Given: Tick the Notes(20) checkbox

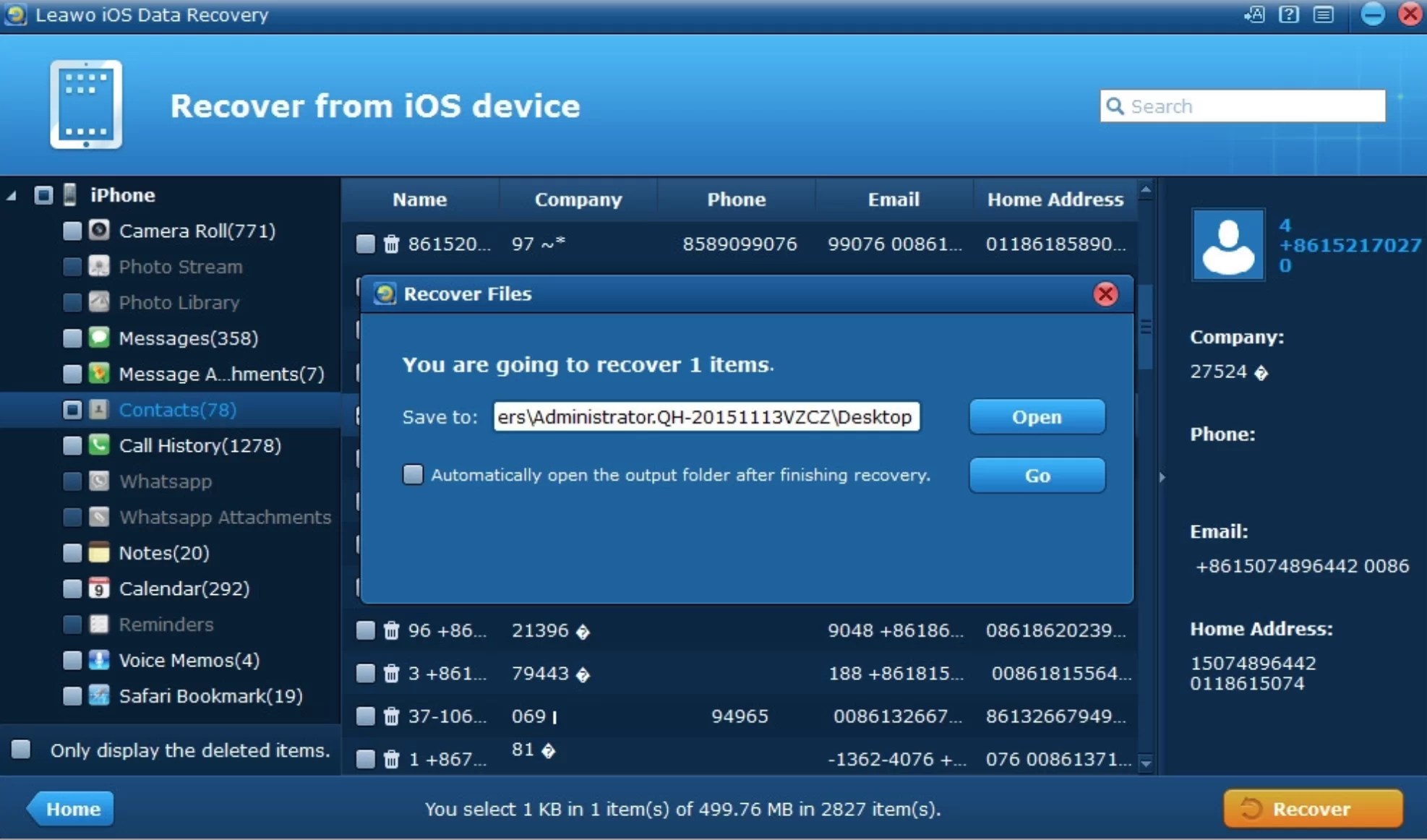Looking at the screenshot, I should [72, 553].
